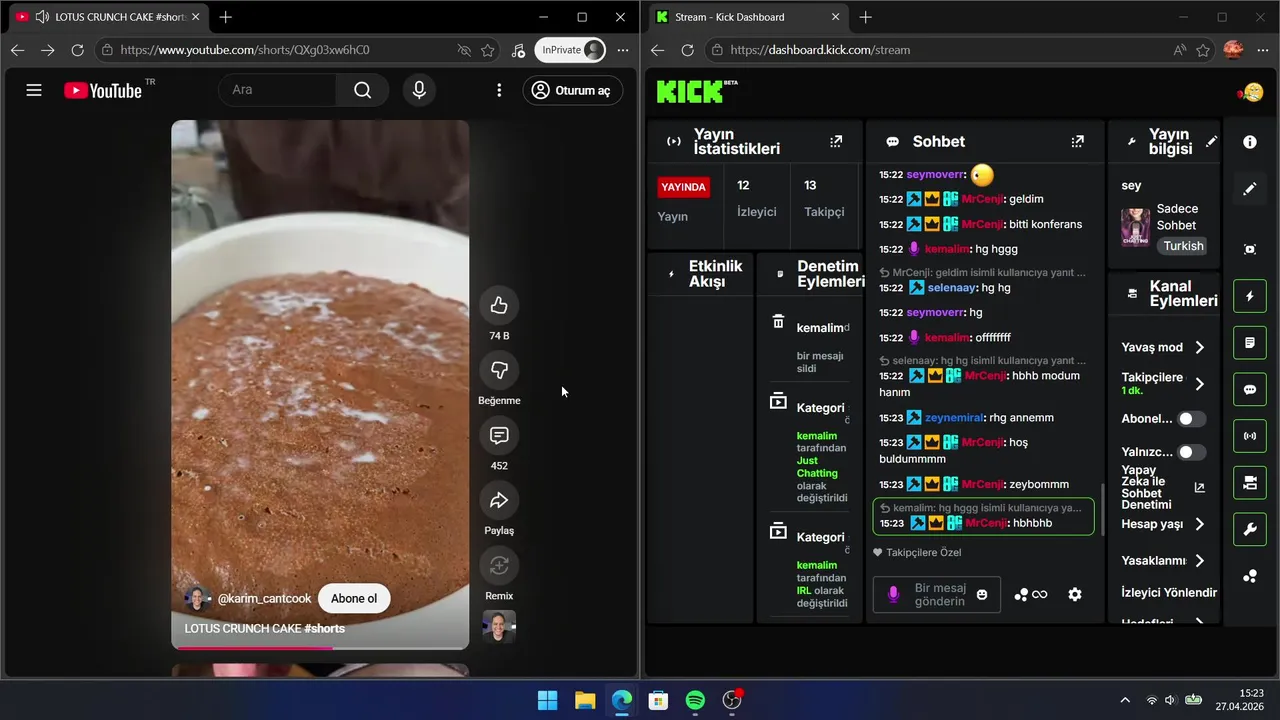Click InPrivate profile button
1280x720 pixels.
pyautogui.click(x=571, y=50)
